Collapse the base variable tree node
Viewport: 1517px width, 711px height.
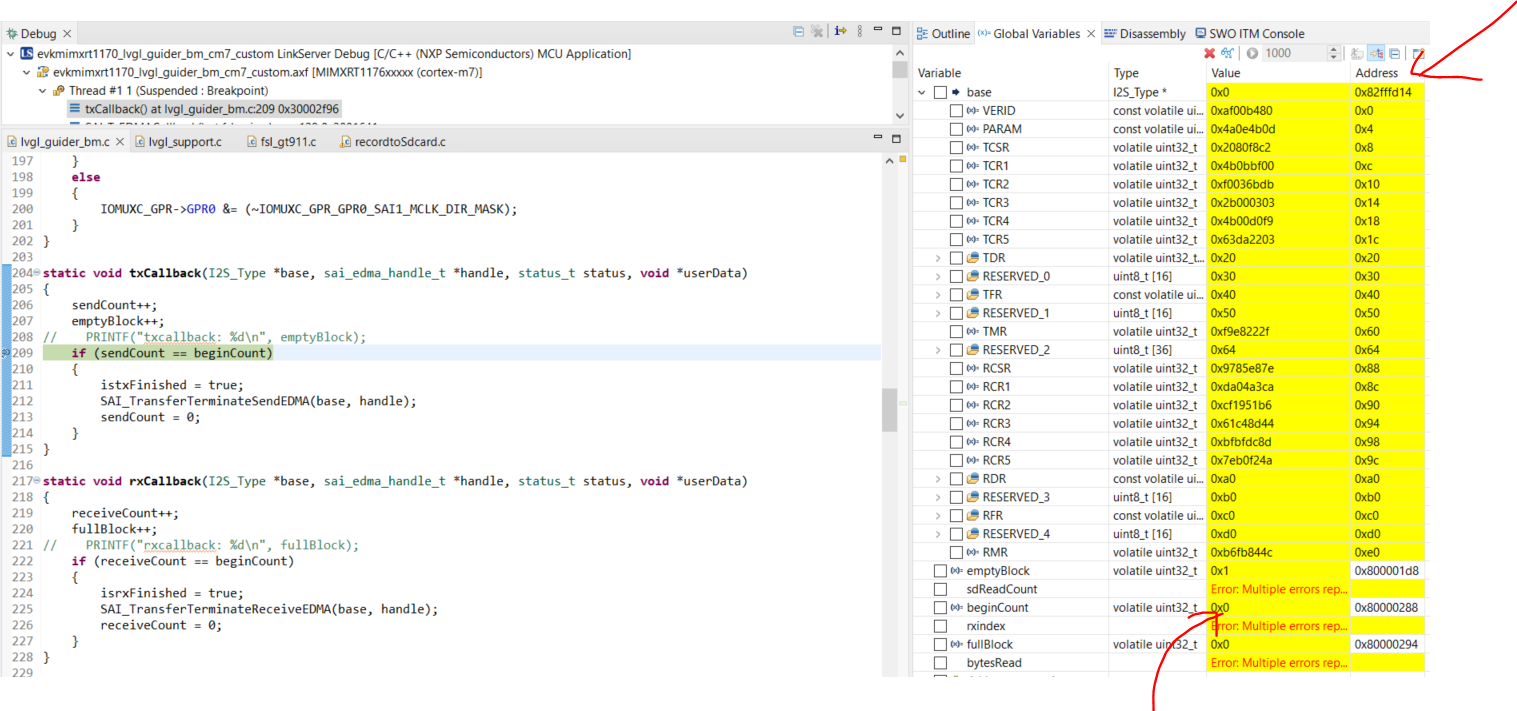click(922, 92)
